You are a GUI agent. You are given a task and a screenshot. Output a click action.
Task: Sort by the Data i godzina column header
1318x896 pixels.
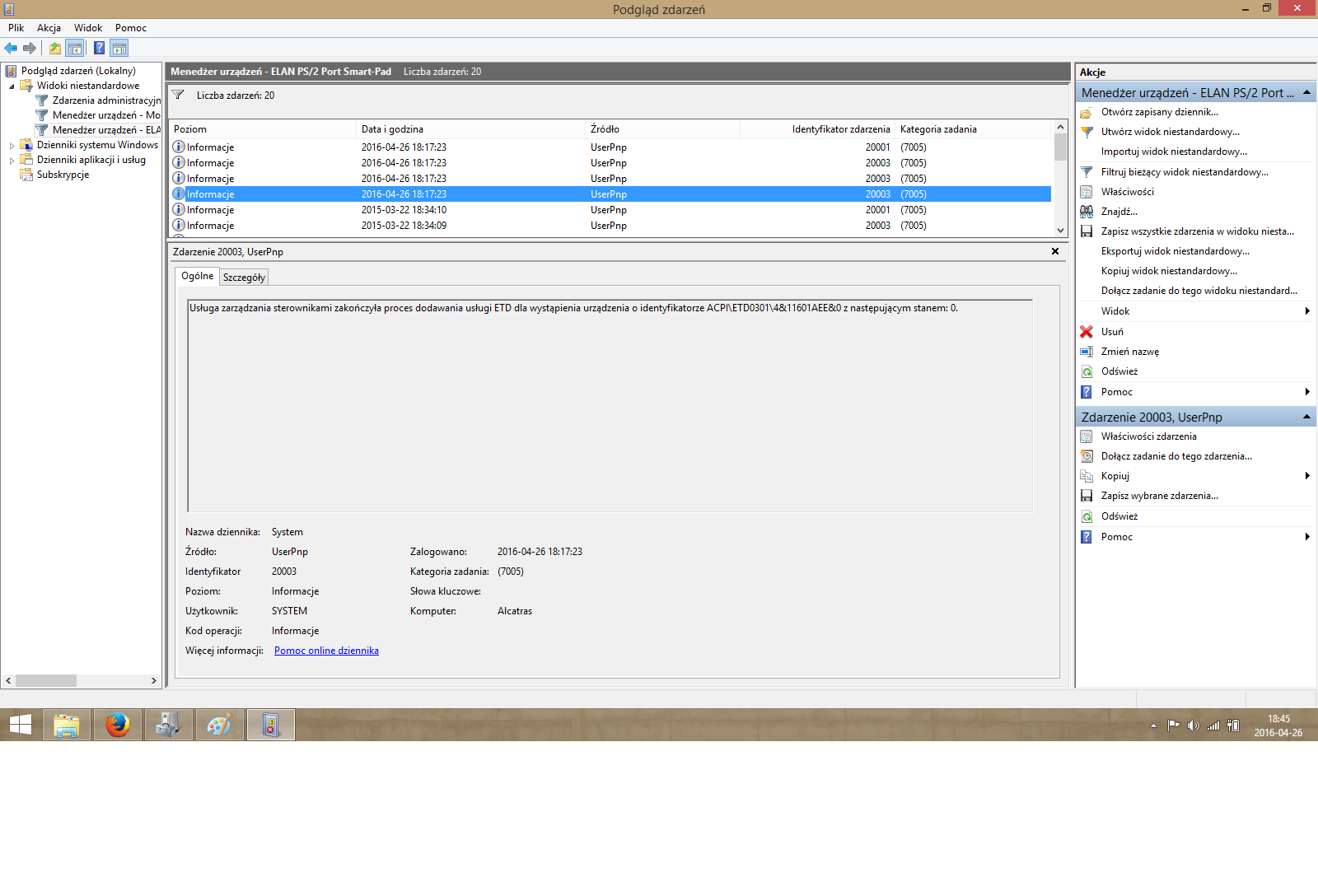pos(470,129)
